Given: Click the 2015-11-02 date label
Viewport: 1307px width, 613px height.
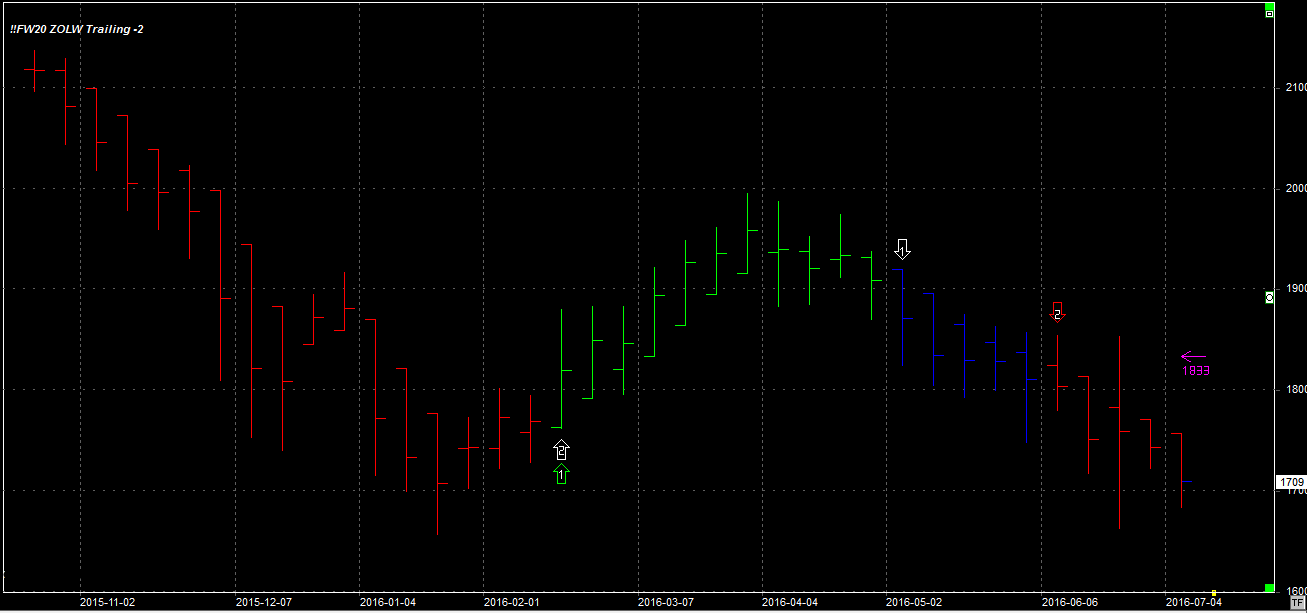Looking at the screenshot, I should (106, 603).
